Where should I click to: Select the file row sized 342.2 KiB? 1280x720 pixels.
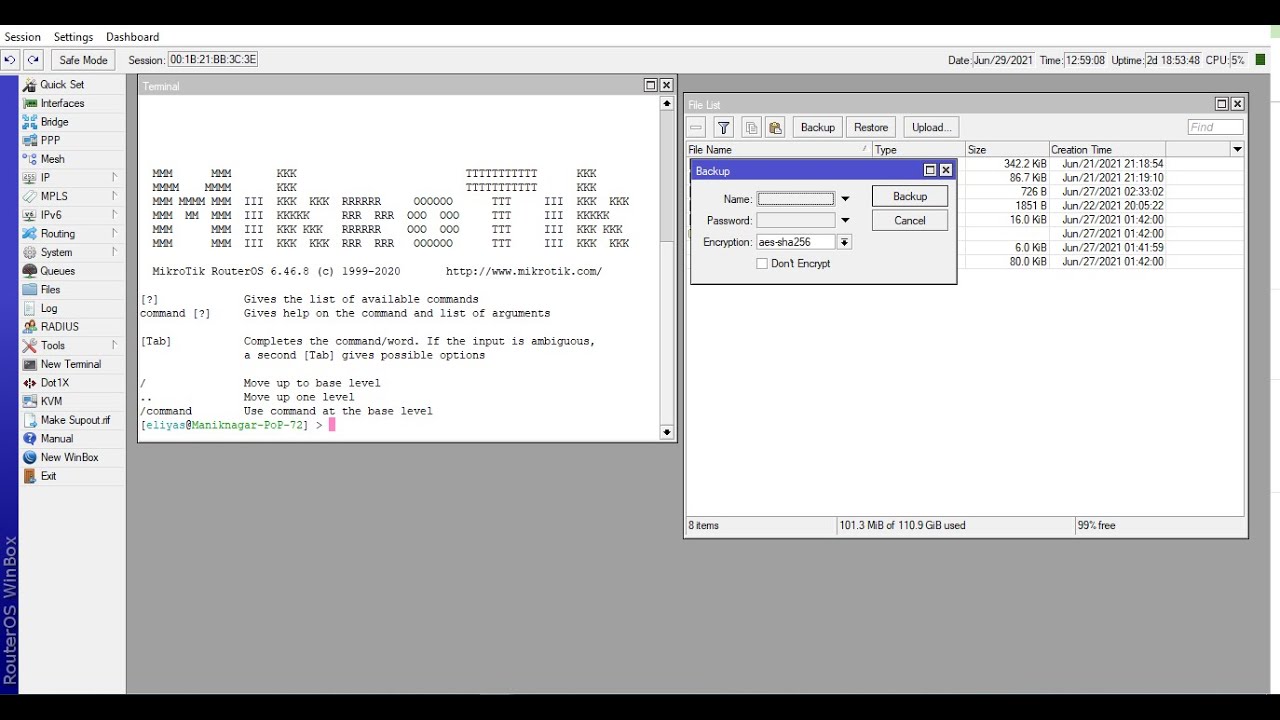pyautogui.click(x=966, y=163)
